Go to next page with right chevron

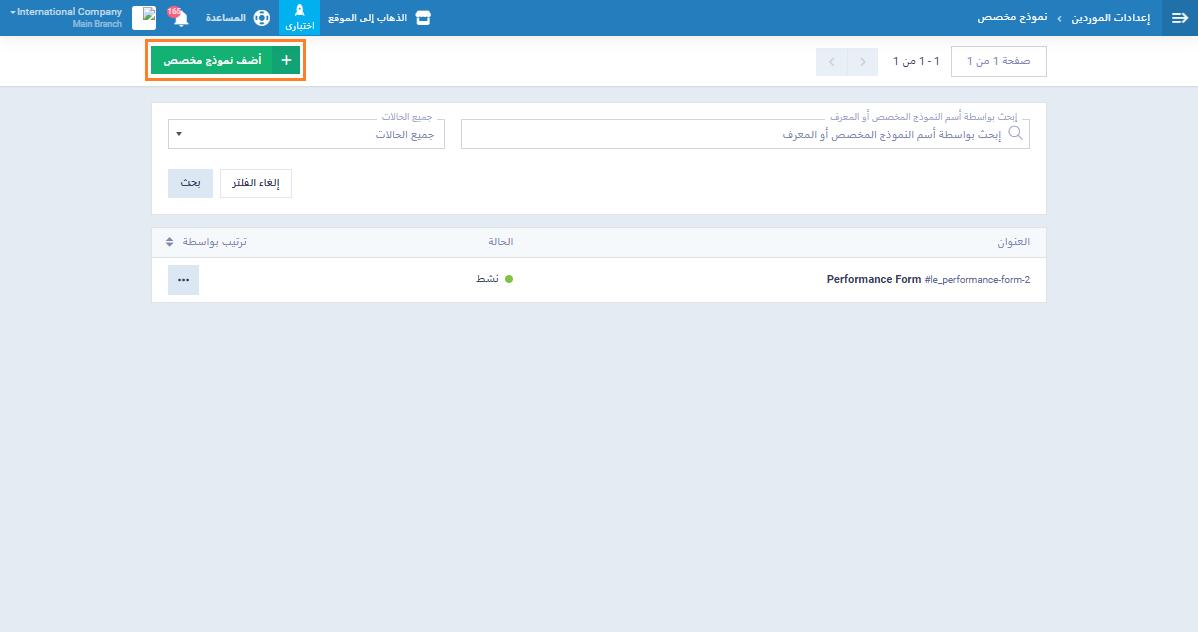point(862,62)
